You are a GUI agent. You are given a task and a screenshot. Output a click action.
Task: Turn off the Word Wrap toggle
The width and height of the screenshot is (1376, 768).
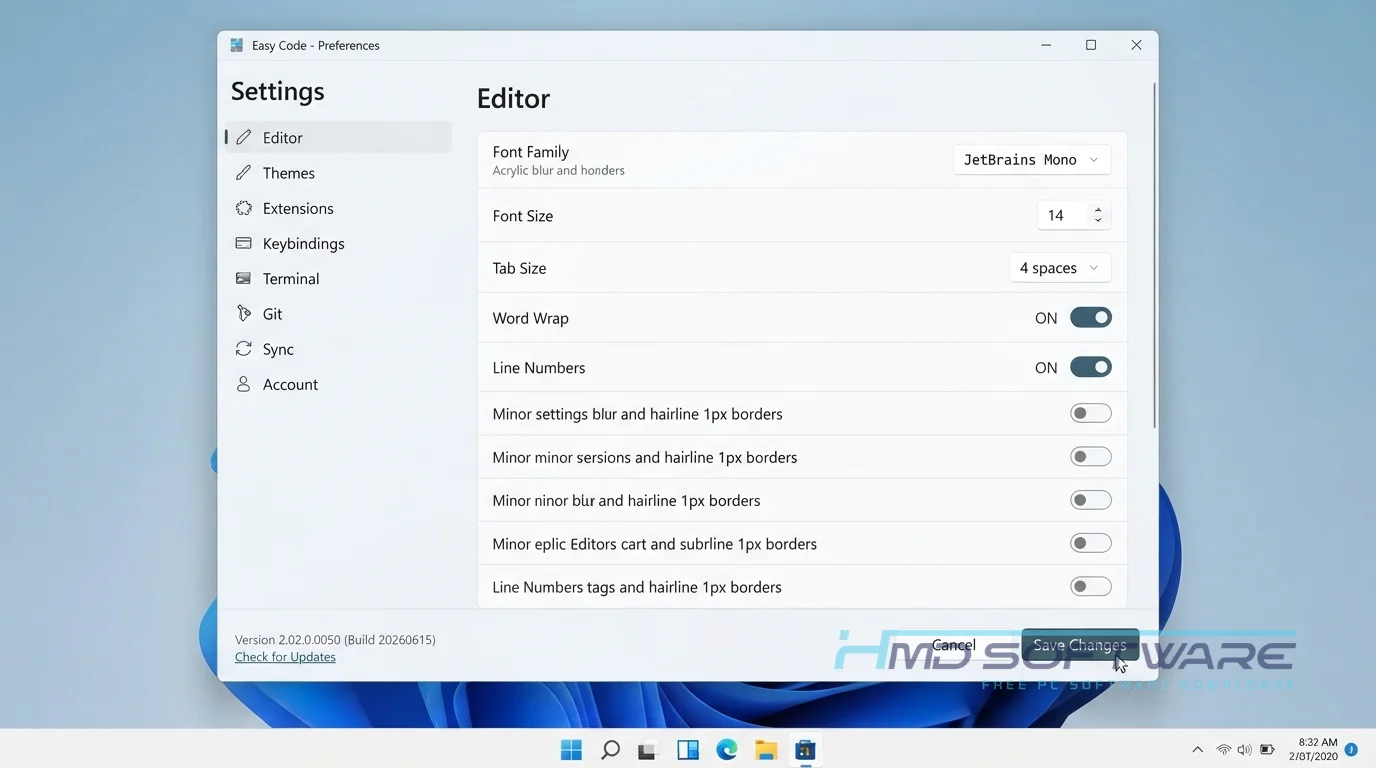pyautogui.click(x=1091, y=317)
